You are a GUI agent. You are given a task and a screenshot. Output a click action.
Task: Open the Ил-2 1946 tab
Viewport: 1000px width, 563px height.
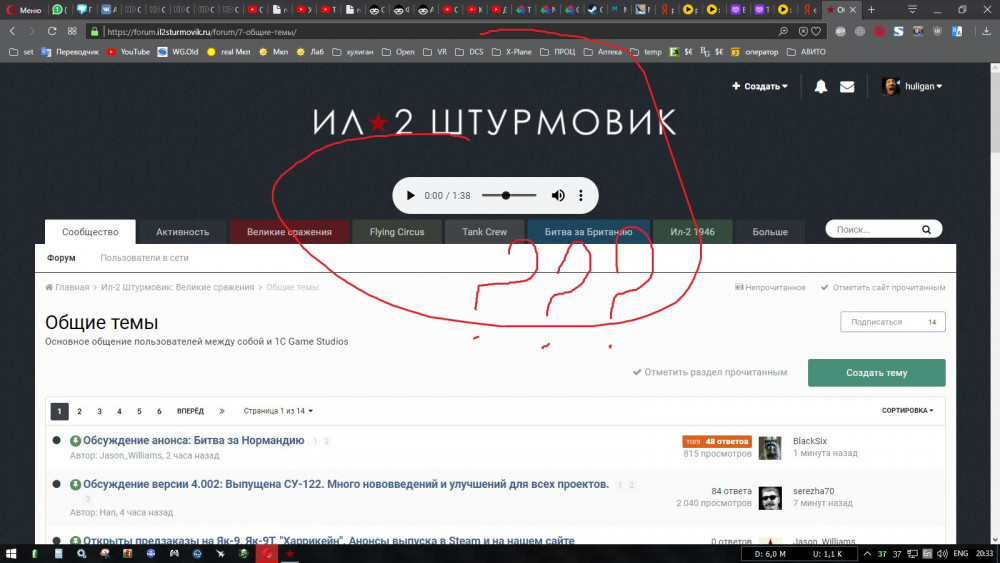[692, 232]
